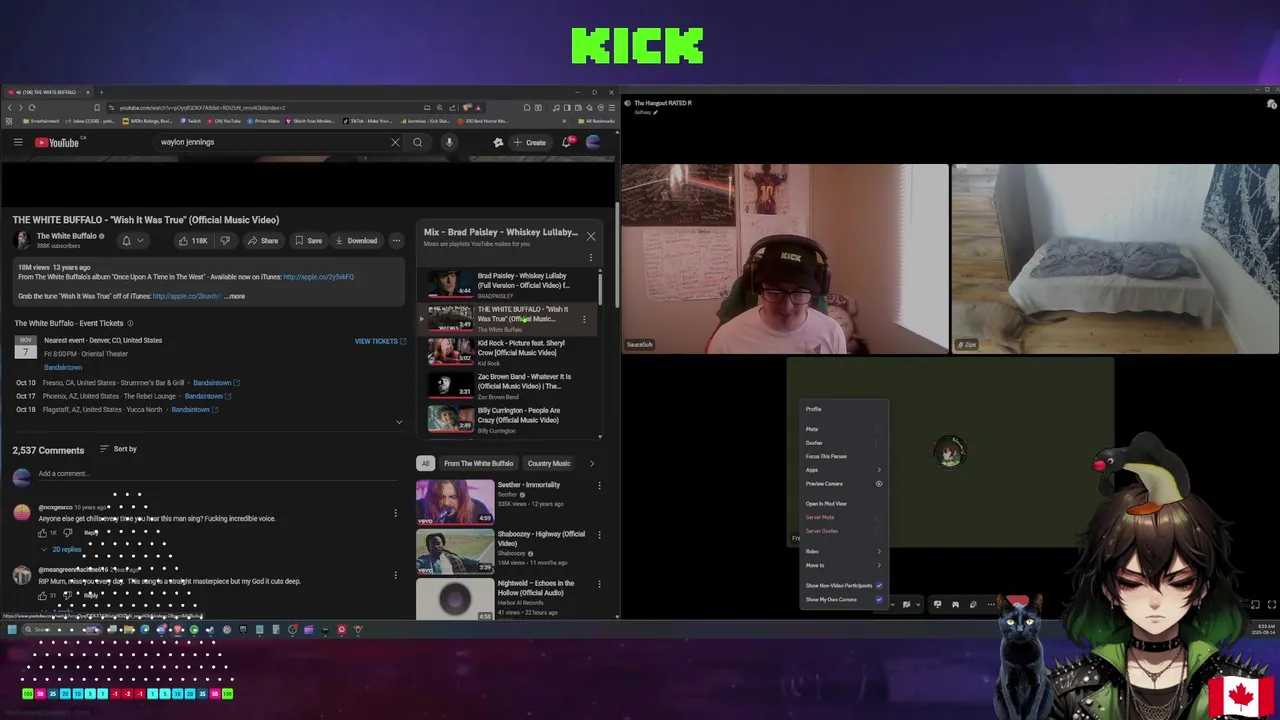Show more filter chips with the arrow
This screenshot has height=720, width=1280.
(x=591, y=463)
